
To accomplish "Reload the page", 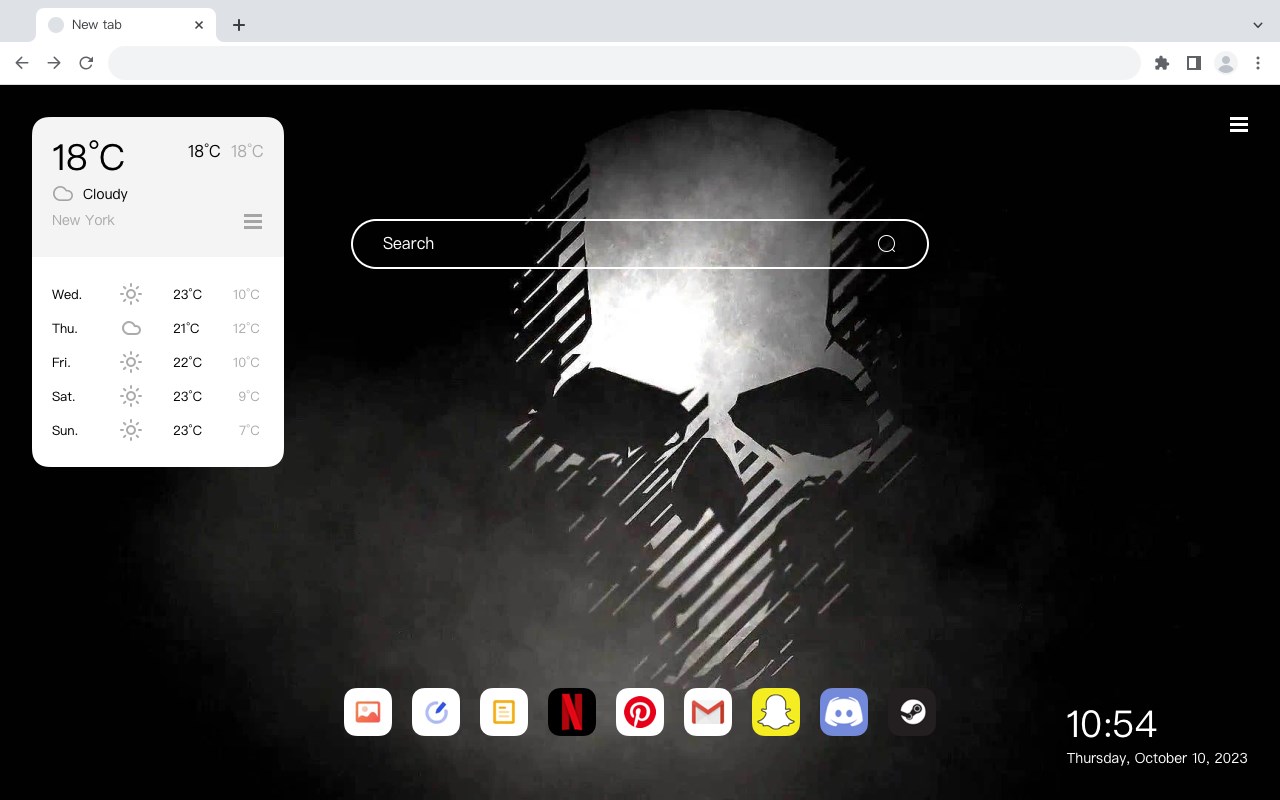I will 86,63.
